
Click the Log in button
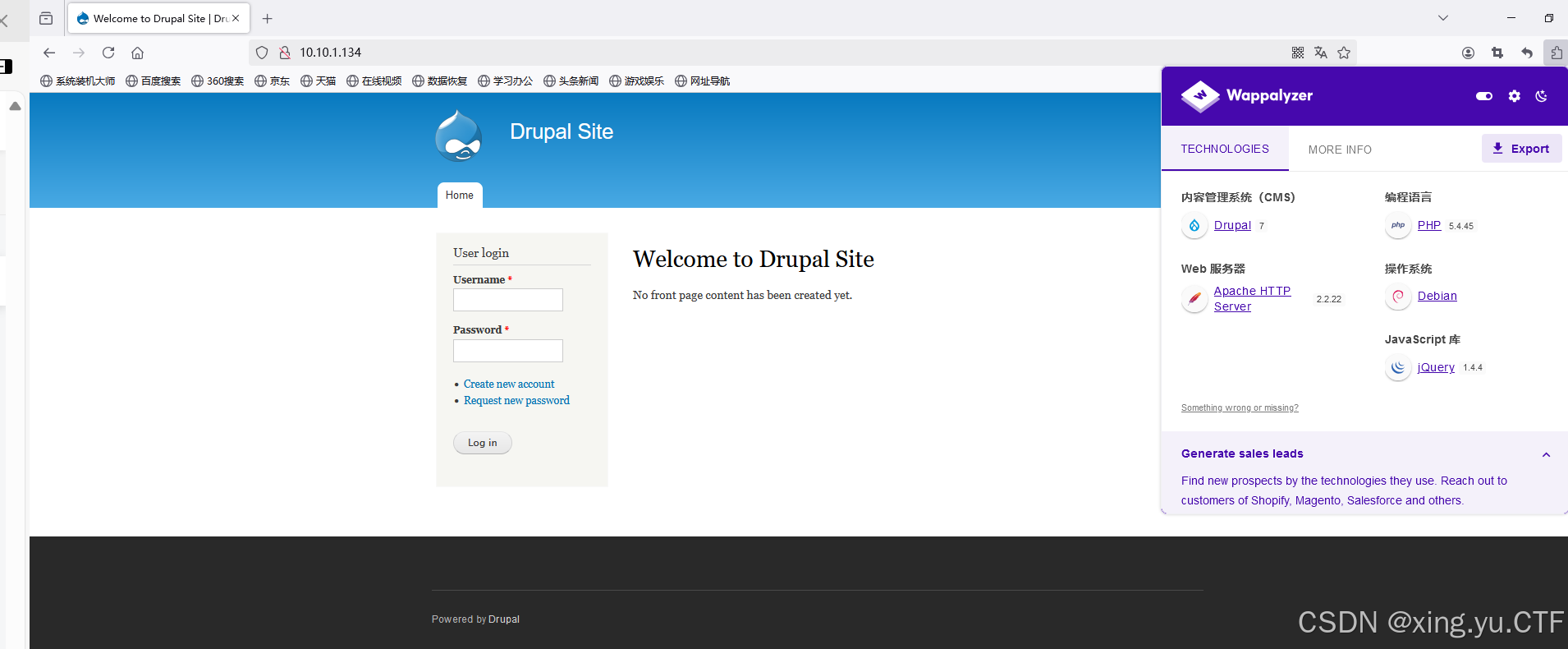point(483,443)
